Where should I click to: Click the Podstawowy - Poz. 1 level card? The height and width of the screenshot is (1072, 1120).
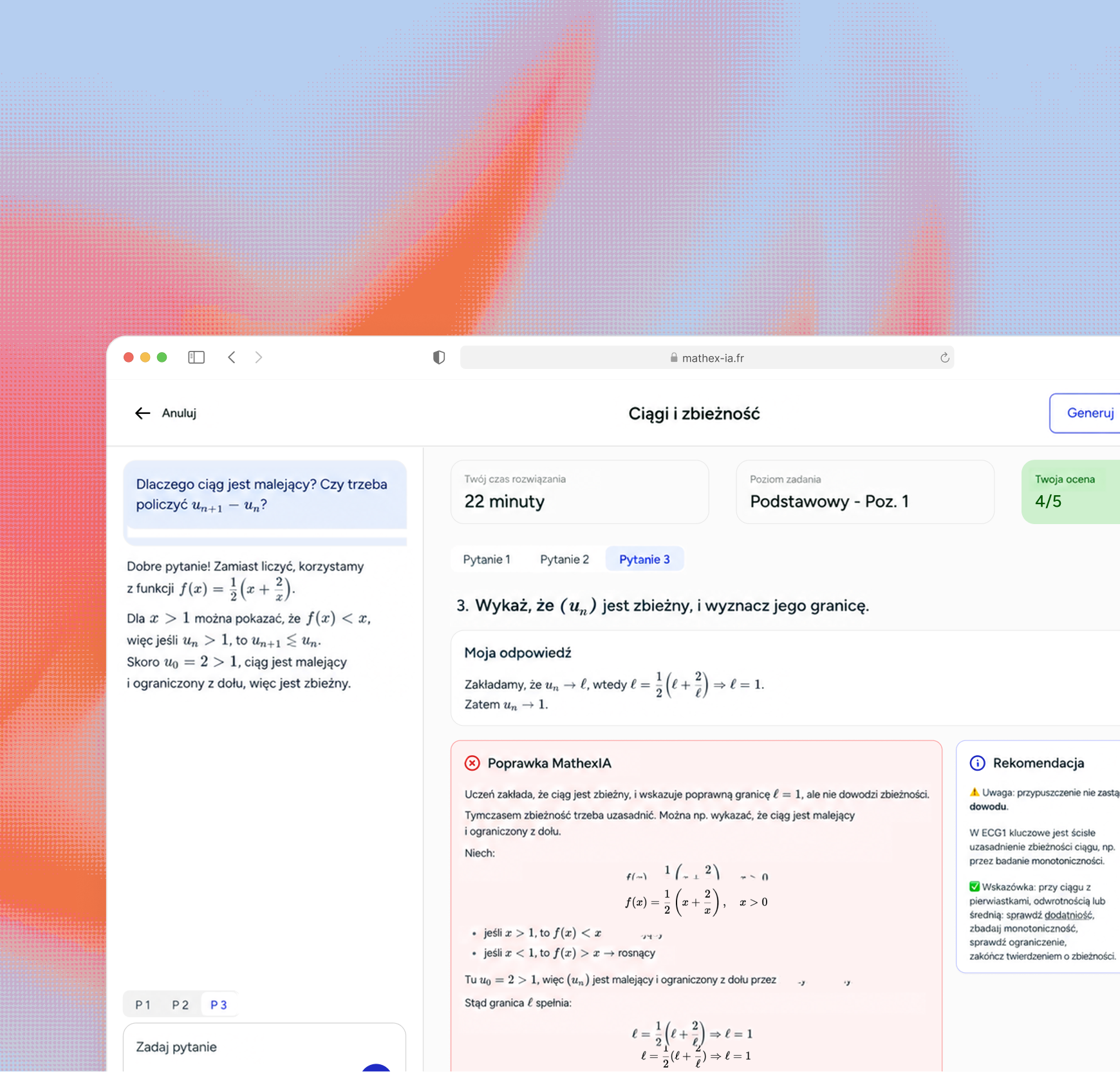(865, 492)
